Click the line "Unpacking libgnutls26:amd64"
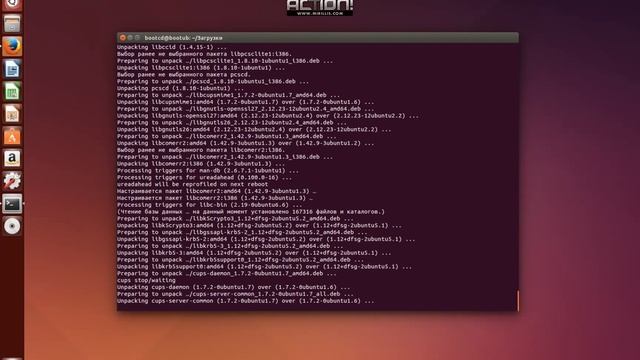Screen dimensions: 640x360 pos(254,129)
